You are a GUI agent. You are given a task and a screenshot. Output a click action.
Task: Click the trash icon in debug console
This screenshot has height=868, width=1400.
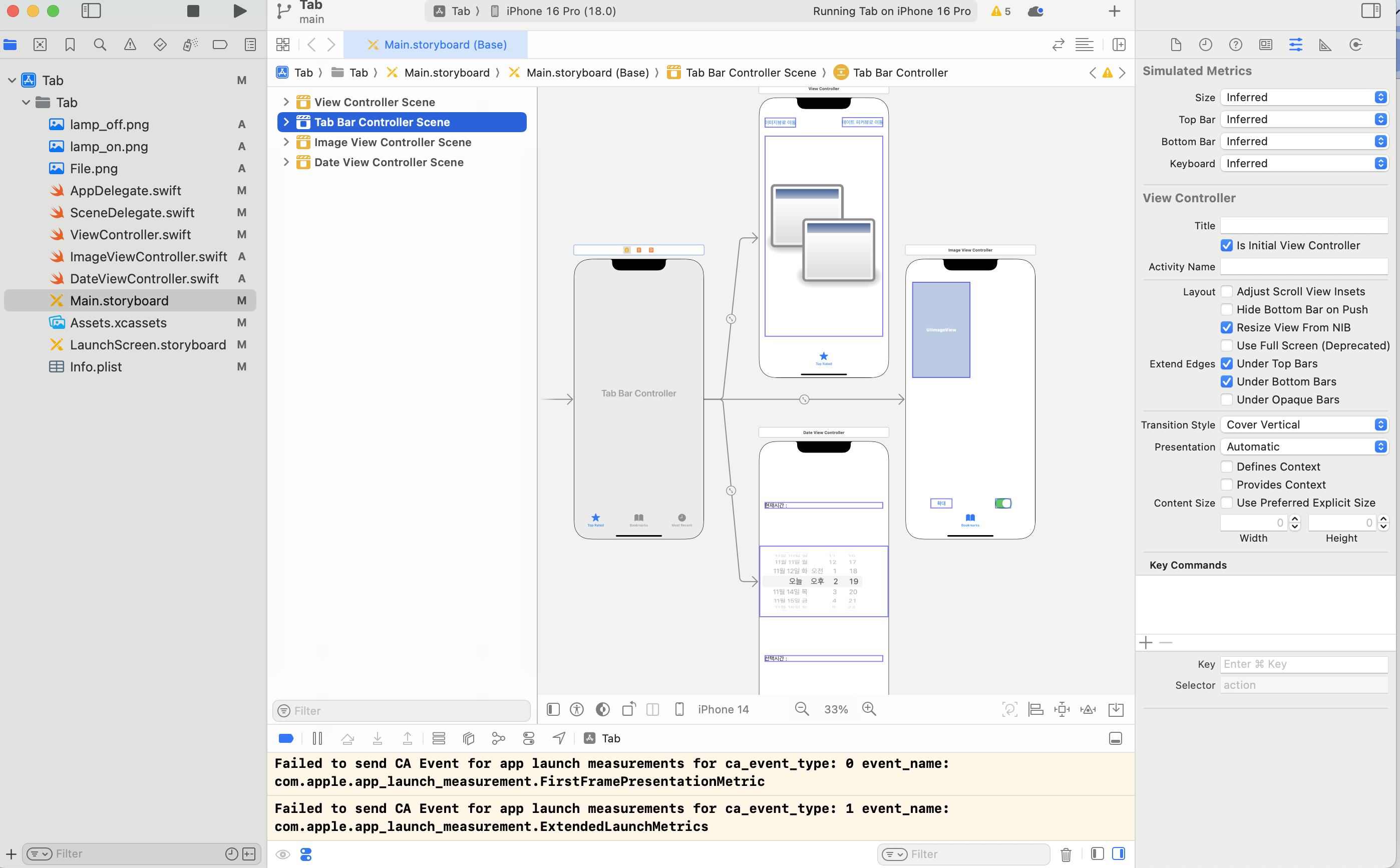tap(1066, 854)
